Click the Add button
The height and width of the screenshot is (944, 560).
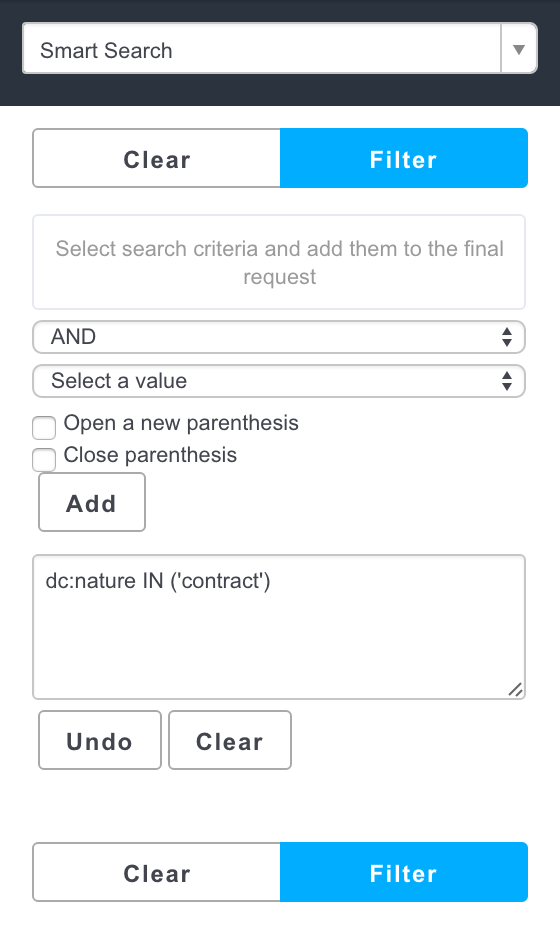coord(92,502)
